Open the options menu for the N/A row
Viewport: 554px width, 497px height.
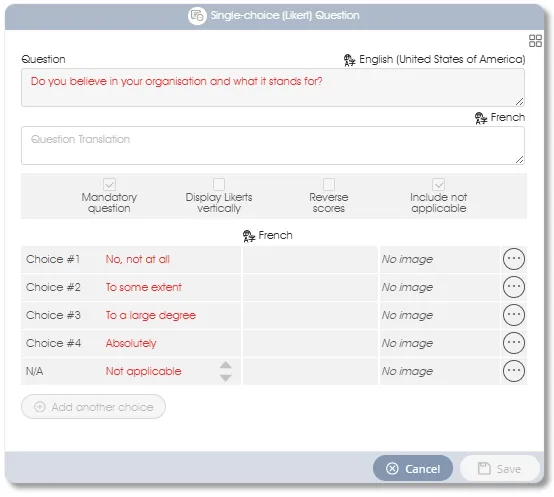click(513, 371)
